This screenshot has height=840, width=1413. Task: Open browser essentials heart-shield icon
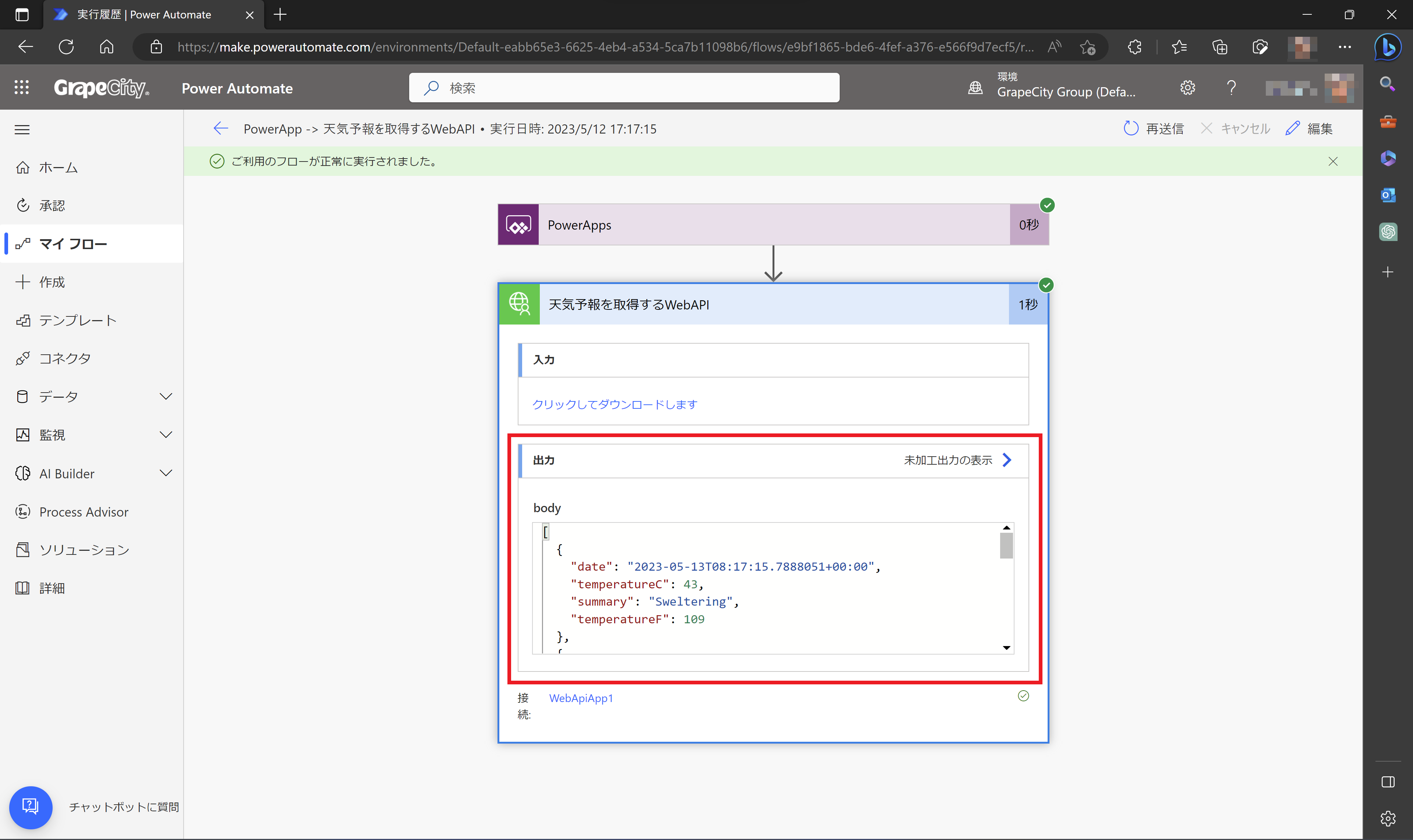(1260, 46)
